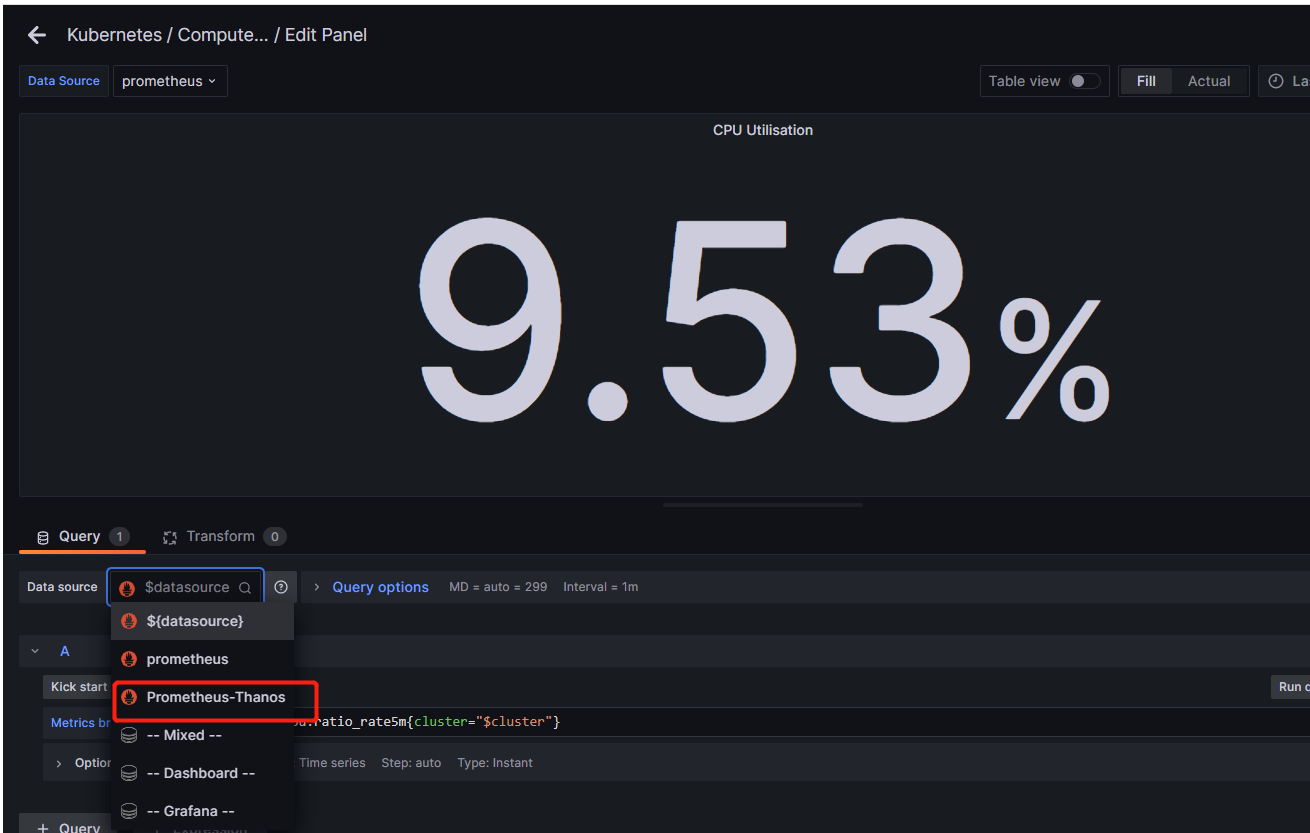Click the database icon beside -- Mixed --
The image size is (1310, 833).
[x=129, y=735]
